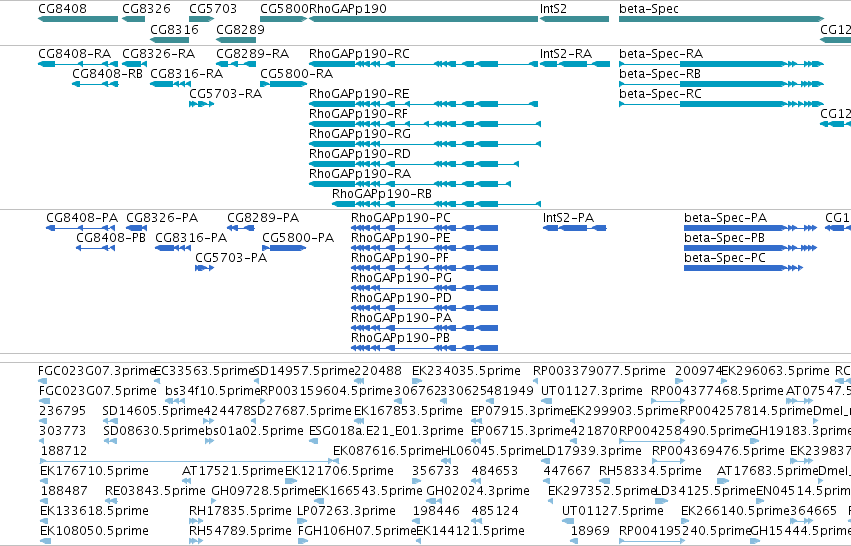Click protein CG5703-PA
Image resolution: width=851 pixels, height=546 pixels.
coord(205,268)
